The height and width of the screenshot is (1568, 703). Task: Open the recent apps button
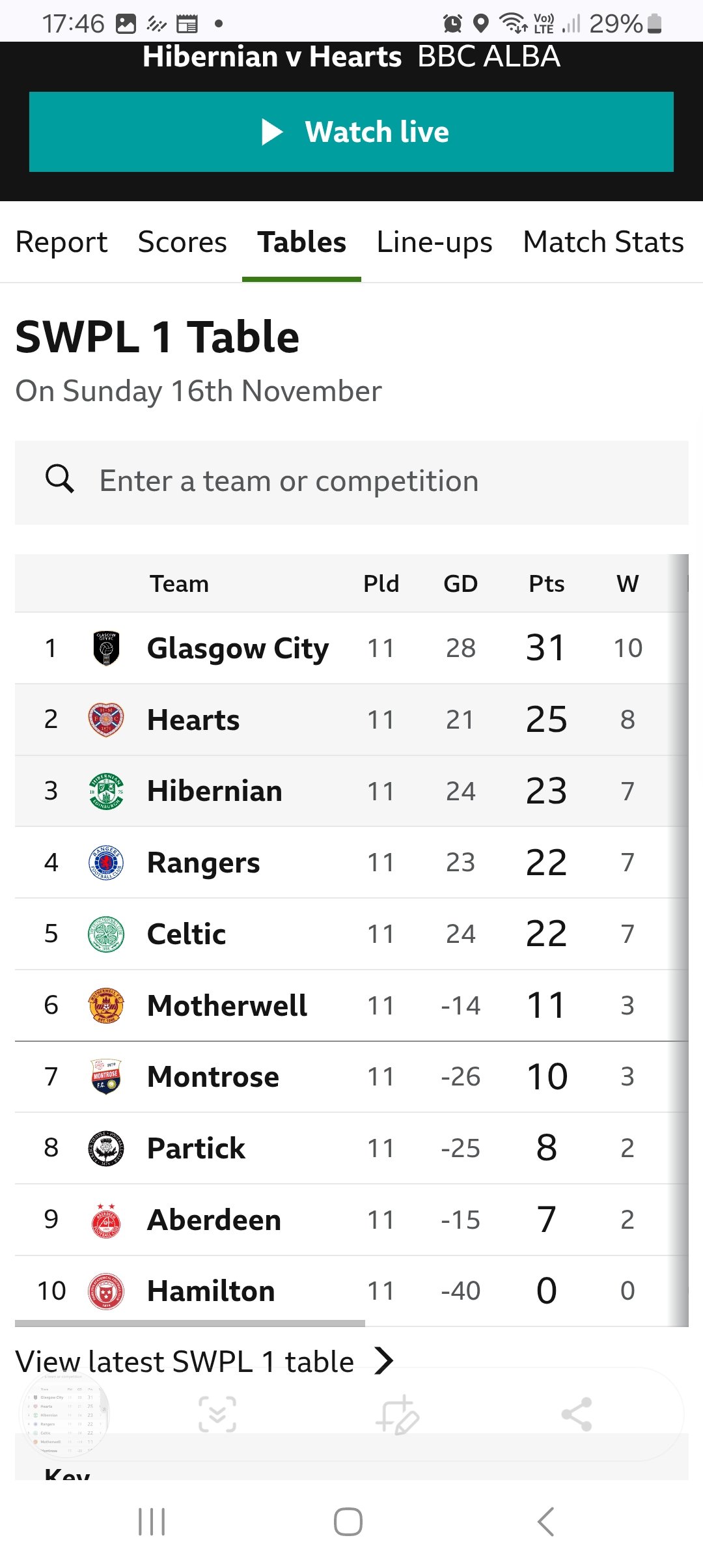coord(152,1523)
